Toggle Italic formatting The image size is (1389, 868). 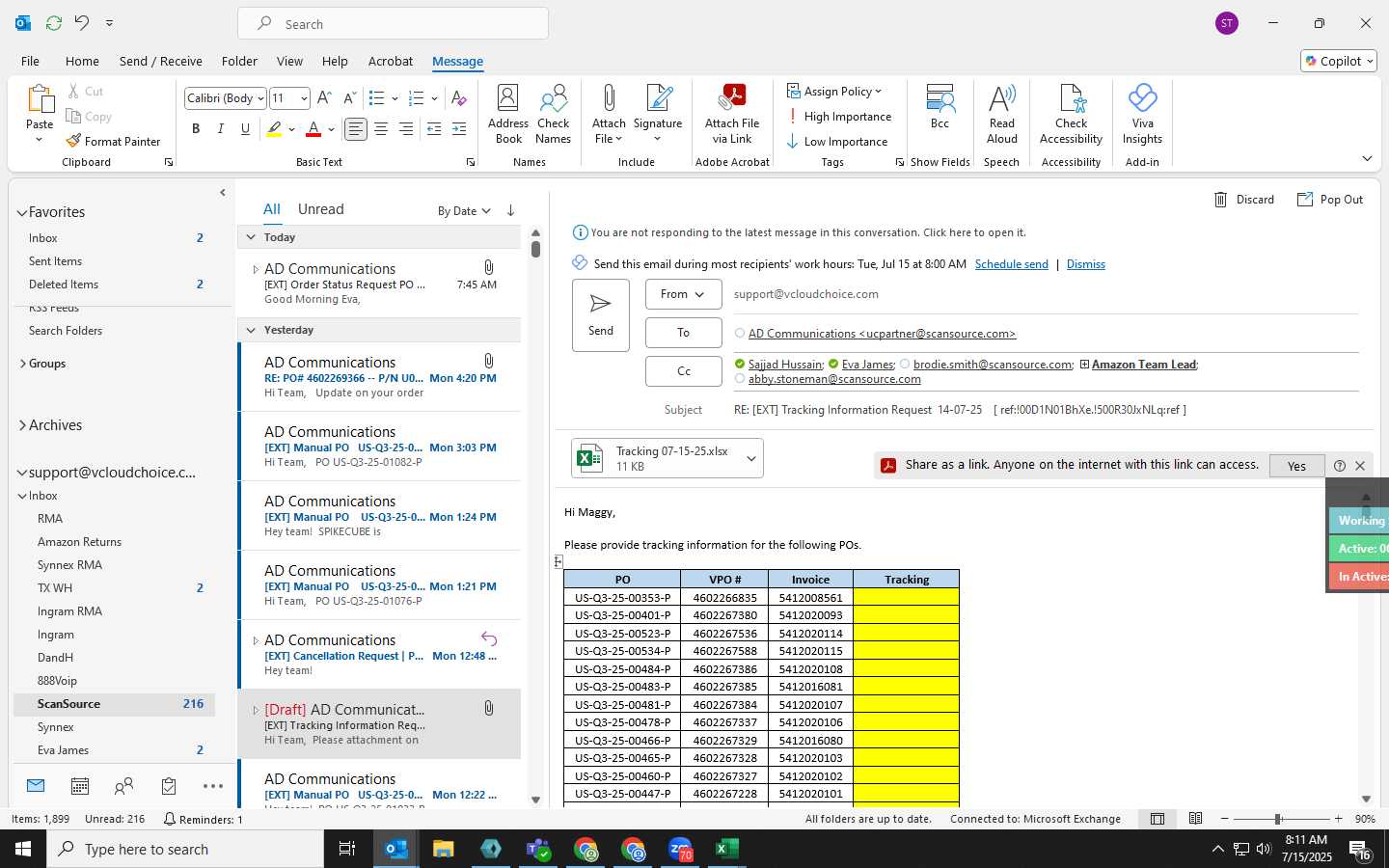(x=221, y=128)
